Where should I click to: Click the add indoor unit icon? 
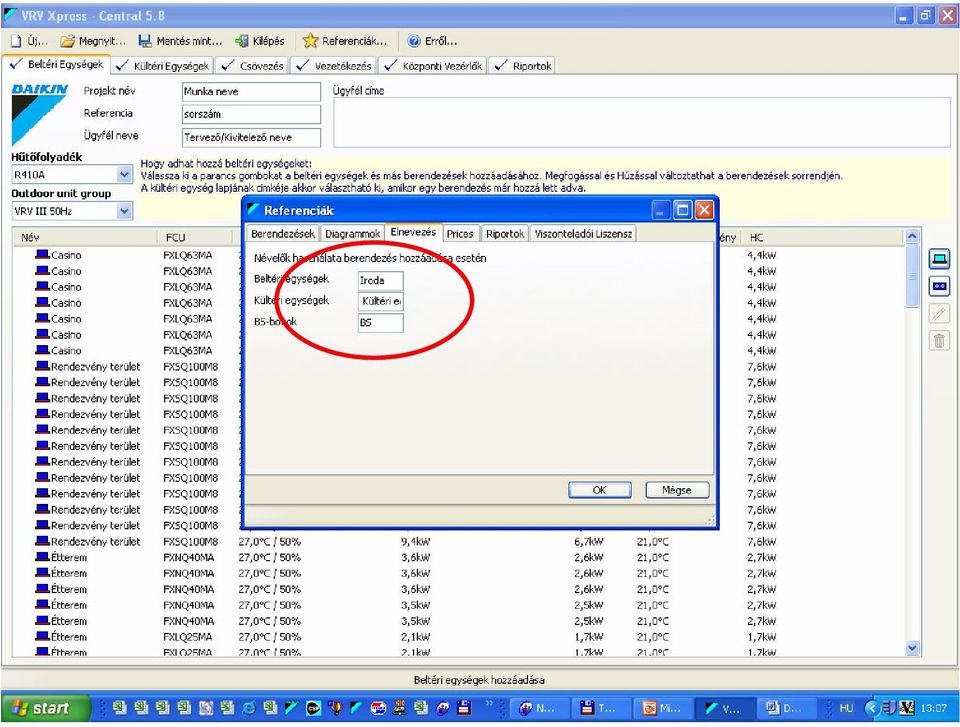coord(939,259)
